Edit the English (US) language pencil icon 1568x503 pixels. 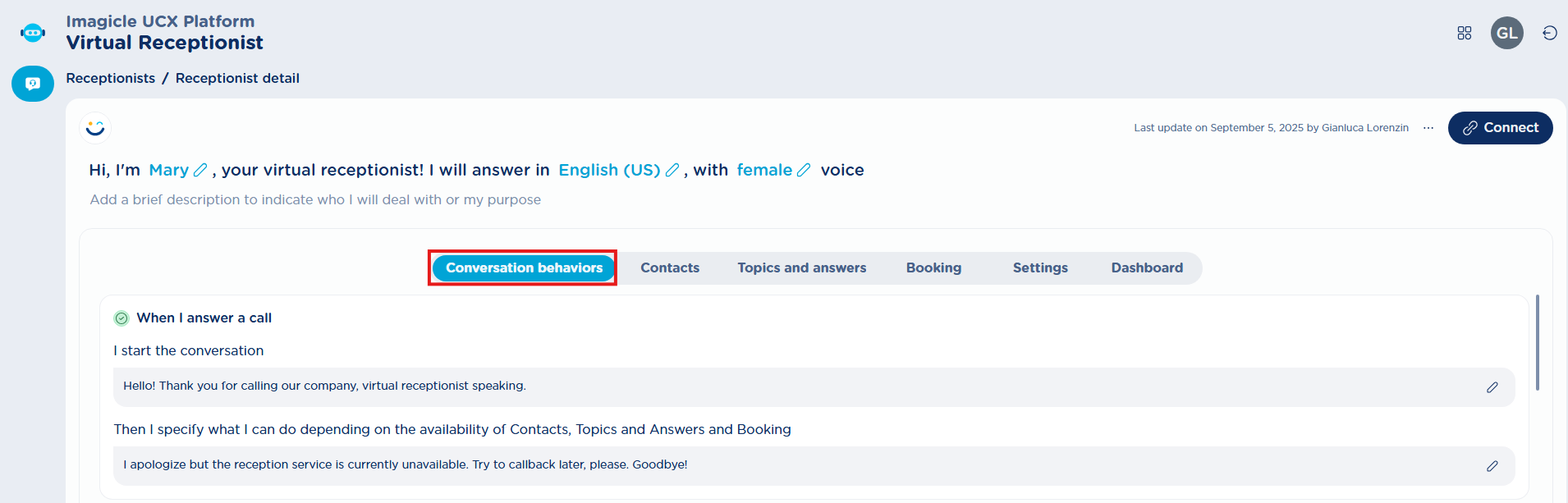672,170
